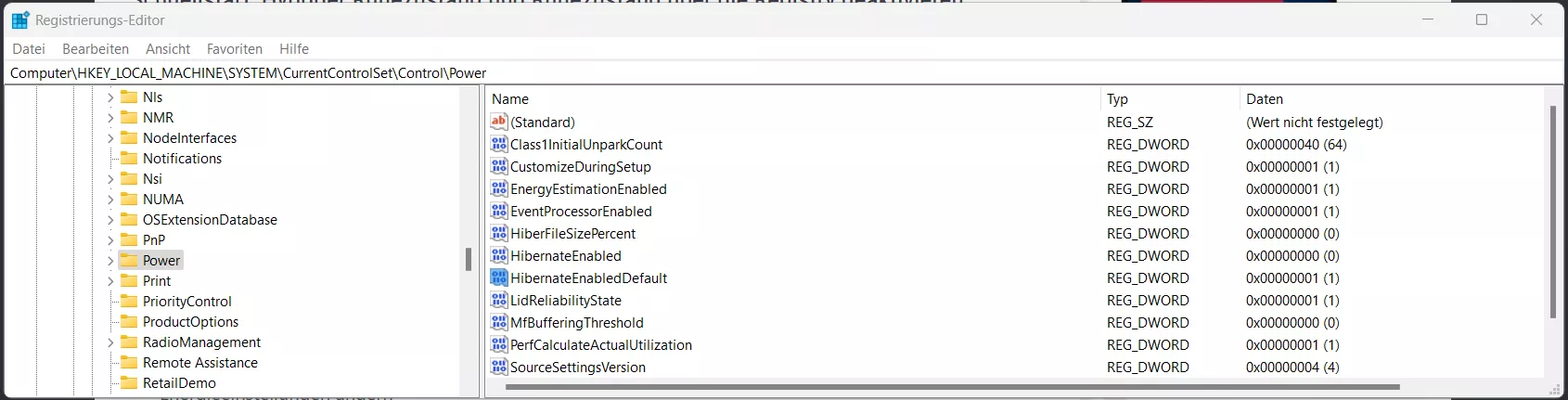Click the RetailDemo folder icon

pos(129,382)
